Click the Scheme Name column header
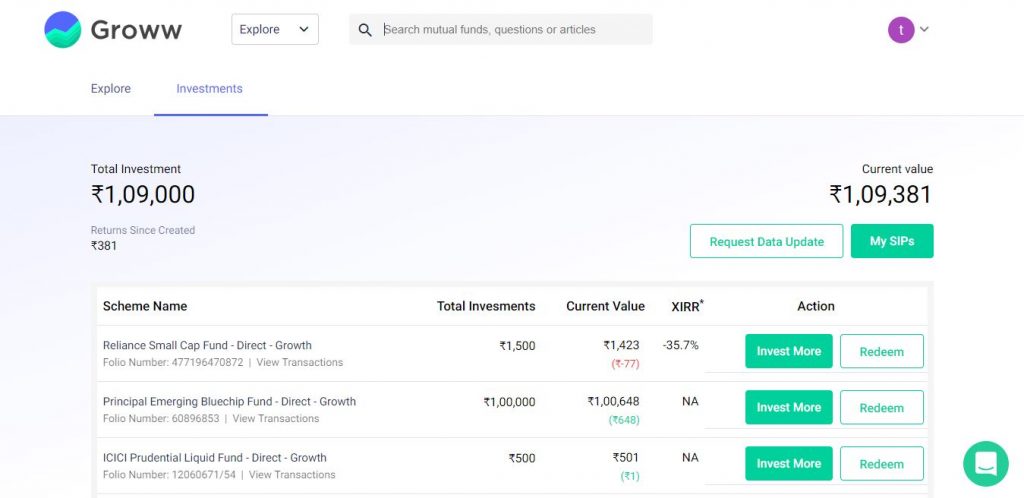Screen dimensions: 1024x498 click(x=145, y=306)
